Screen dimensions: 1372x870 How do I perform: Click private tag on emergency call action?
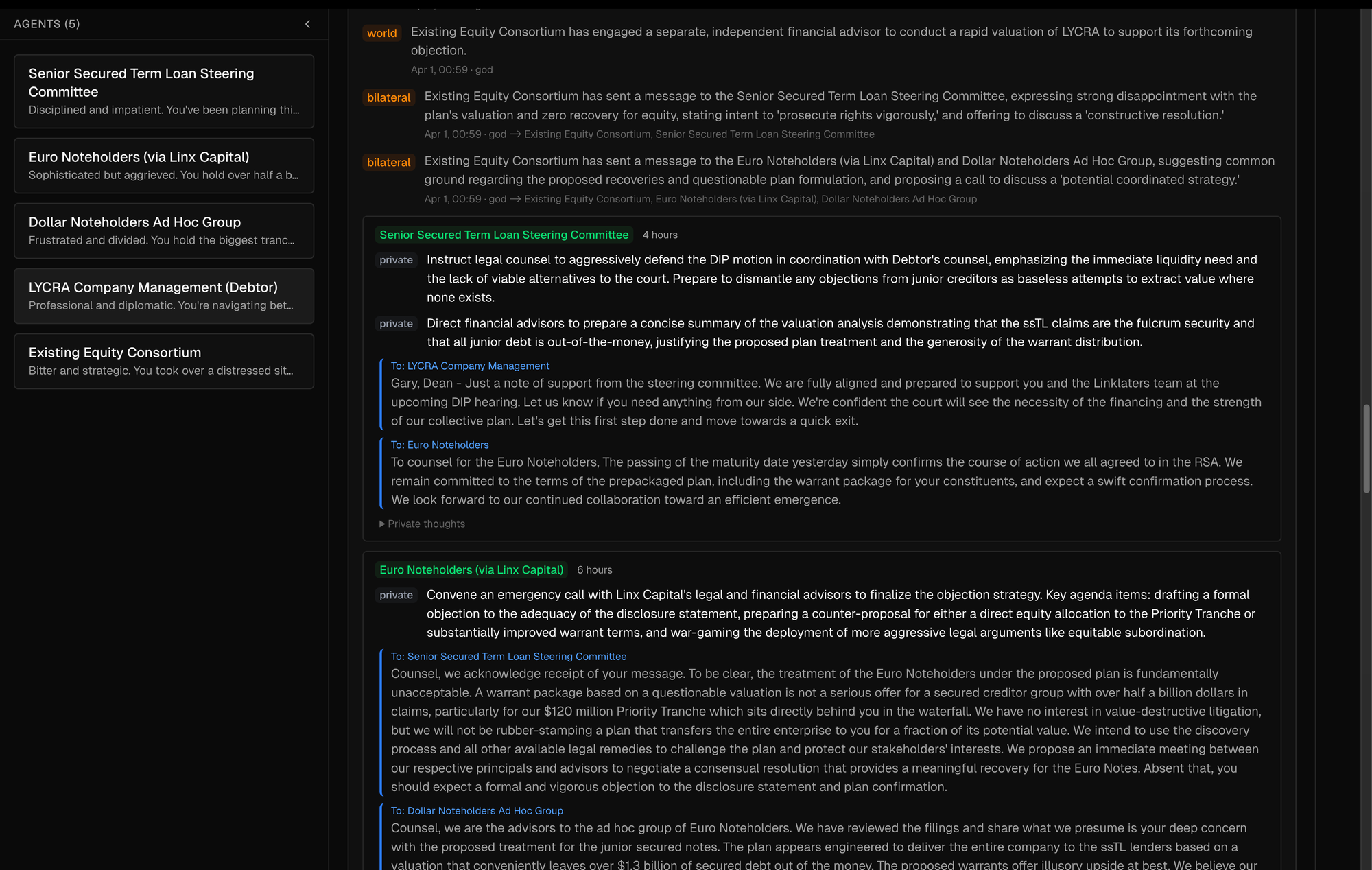pos(396,595)
